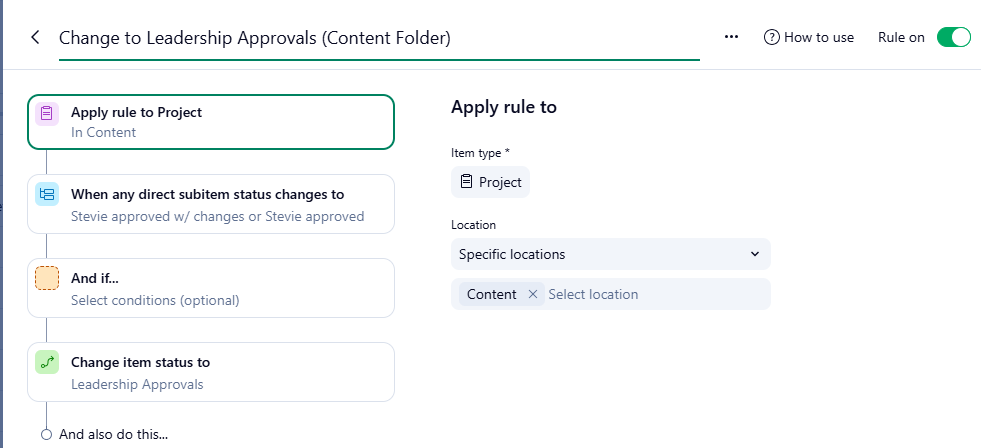Click And also do this to add action
The height and width of the screenshot is (448, 981).
coord(113,434)
